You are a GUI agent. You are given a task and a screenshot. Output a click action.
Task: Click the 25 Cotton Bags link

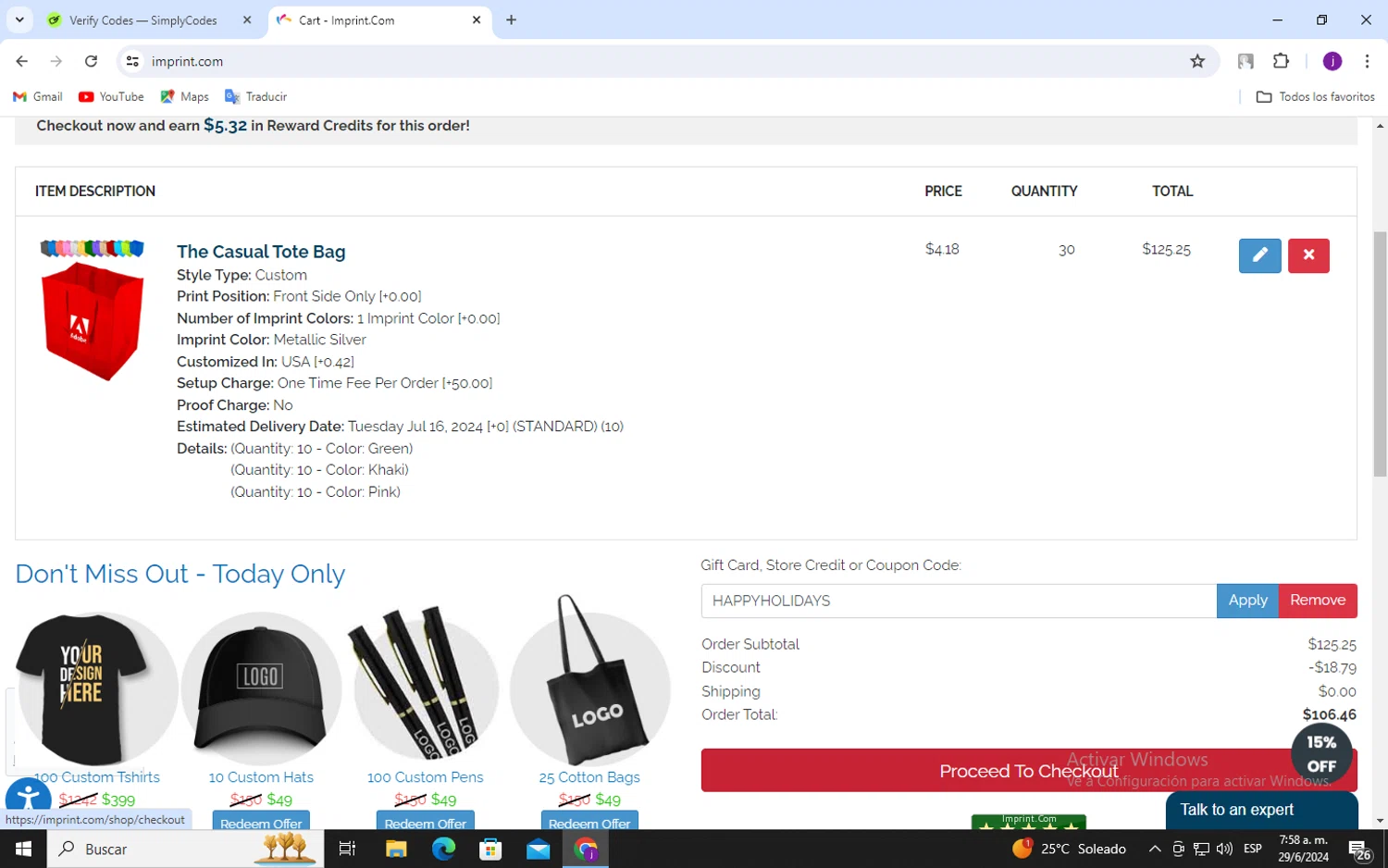(589, 777)
